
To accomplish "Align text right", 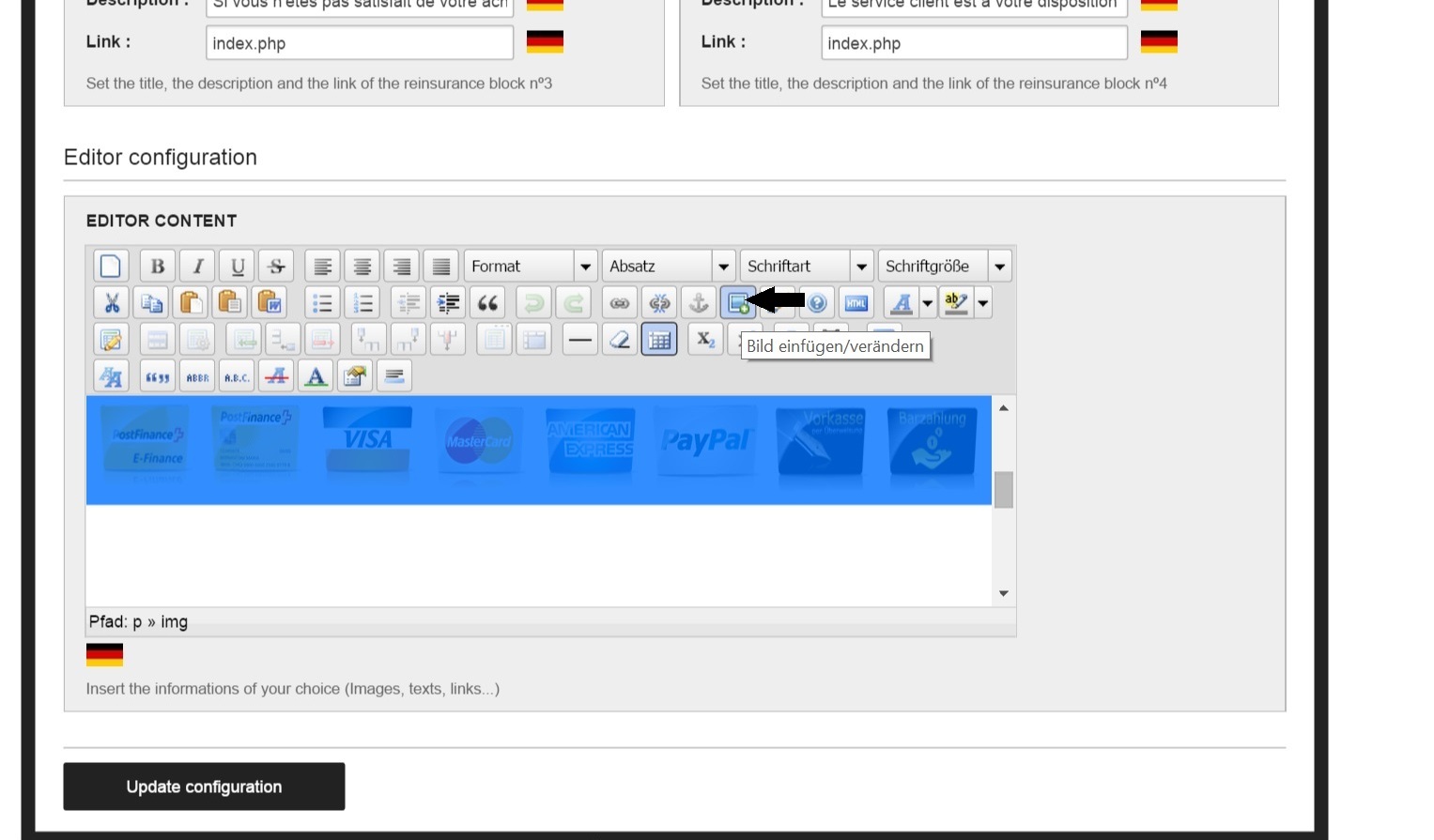I will click(x=402, y=267).
